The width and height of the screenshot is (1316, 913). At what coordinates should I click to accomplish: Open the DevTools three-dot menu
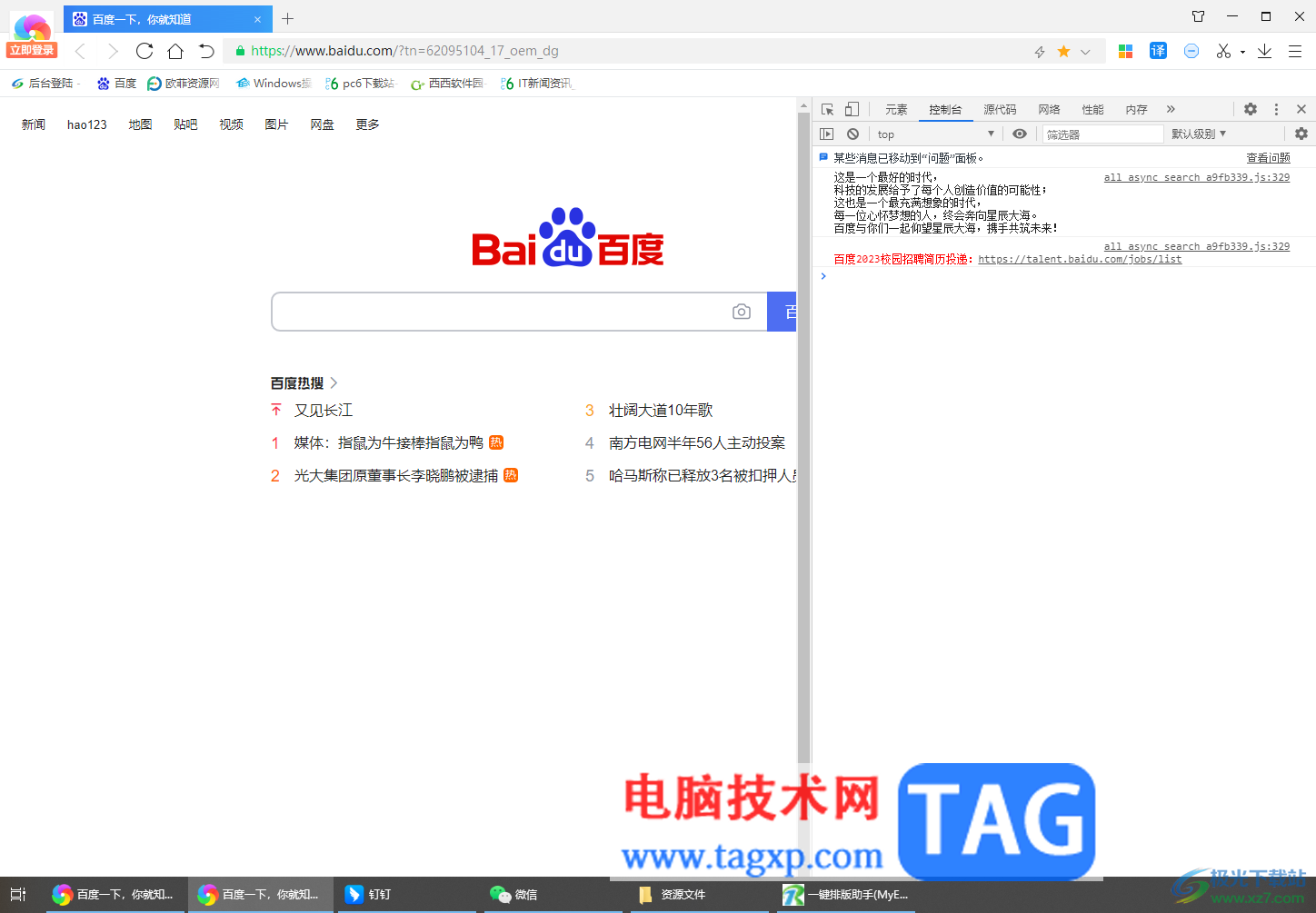[1276, 109]
